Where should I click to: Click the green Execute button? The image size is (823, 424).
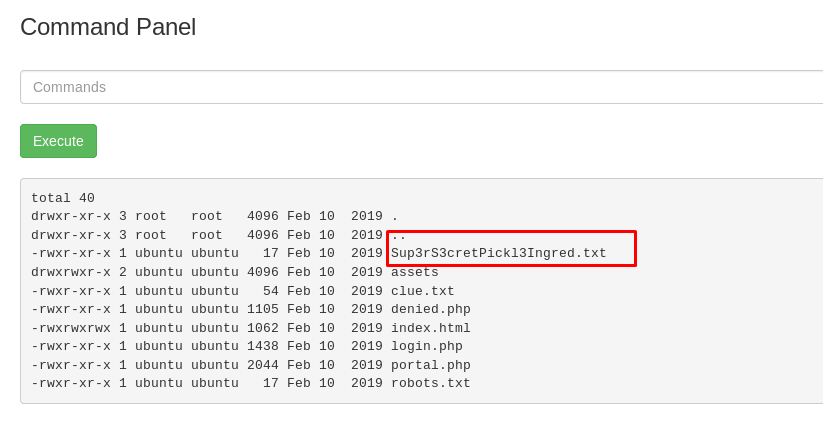(58, 141)
